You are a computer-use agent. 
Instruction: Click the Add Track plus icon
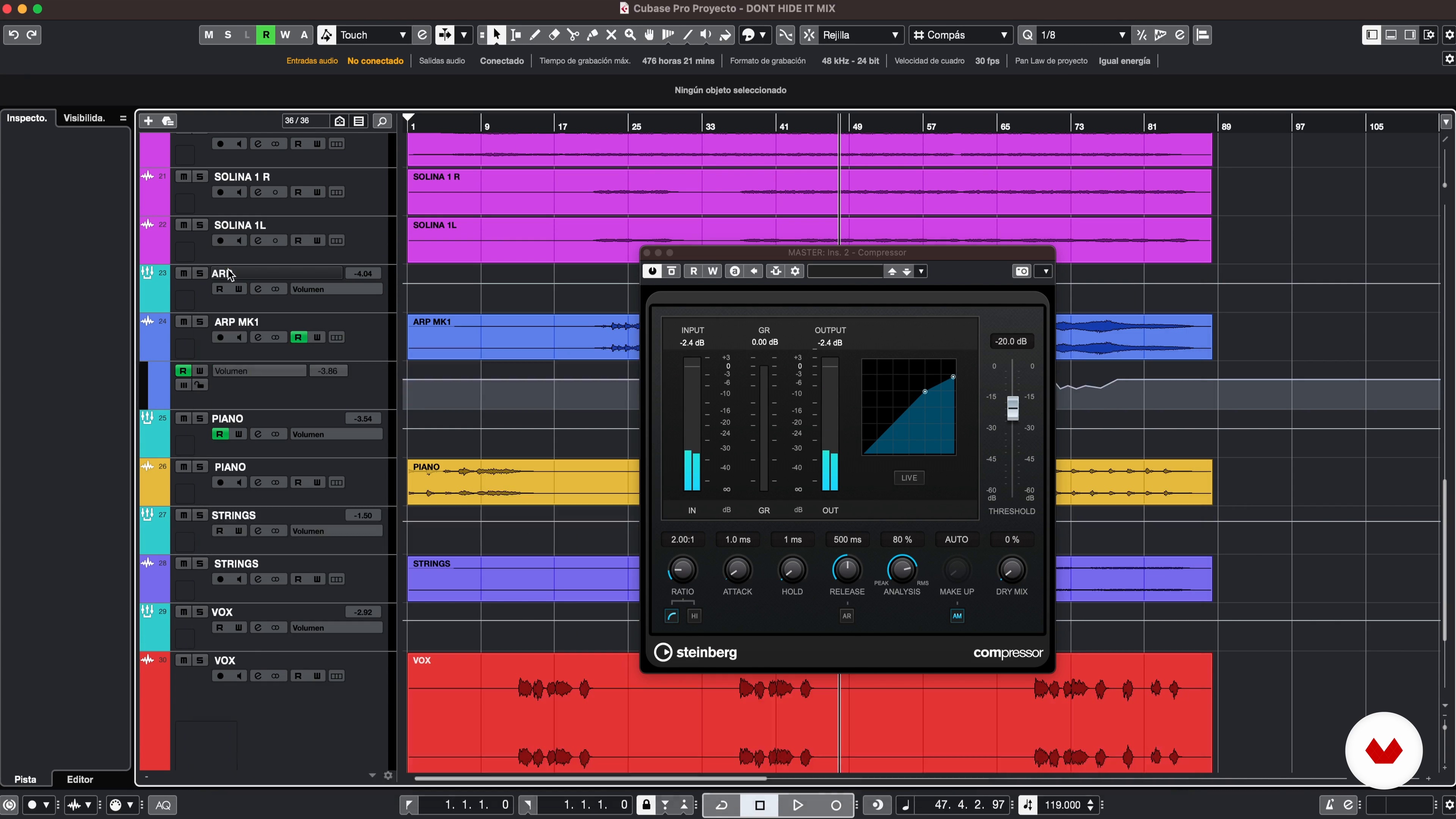pos(148,121)
